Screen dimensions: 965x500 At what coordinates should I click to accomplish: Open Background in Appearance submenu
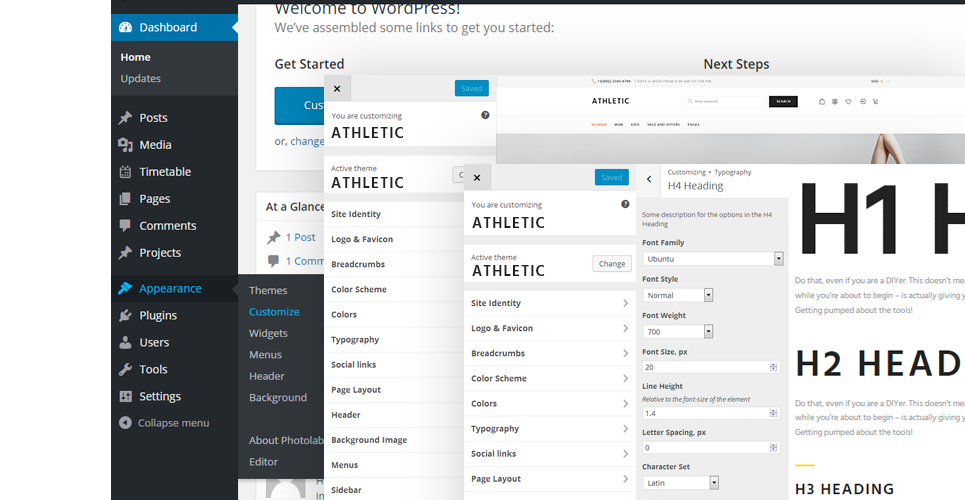(x=278, y=398)
